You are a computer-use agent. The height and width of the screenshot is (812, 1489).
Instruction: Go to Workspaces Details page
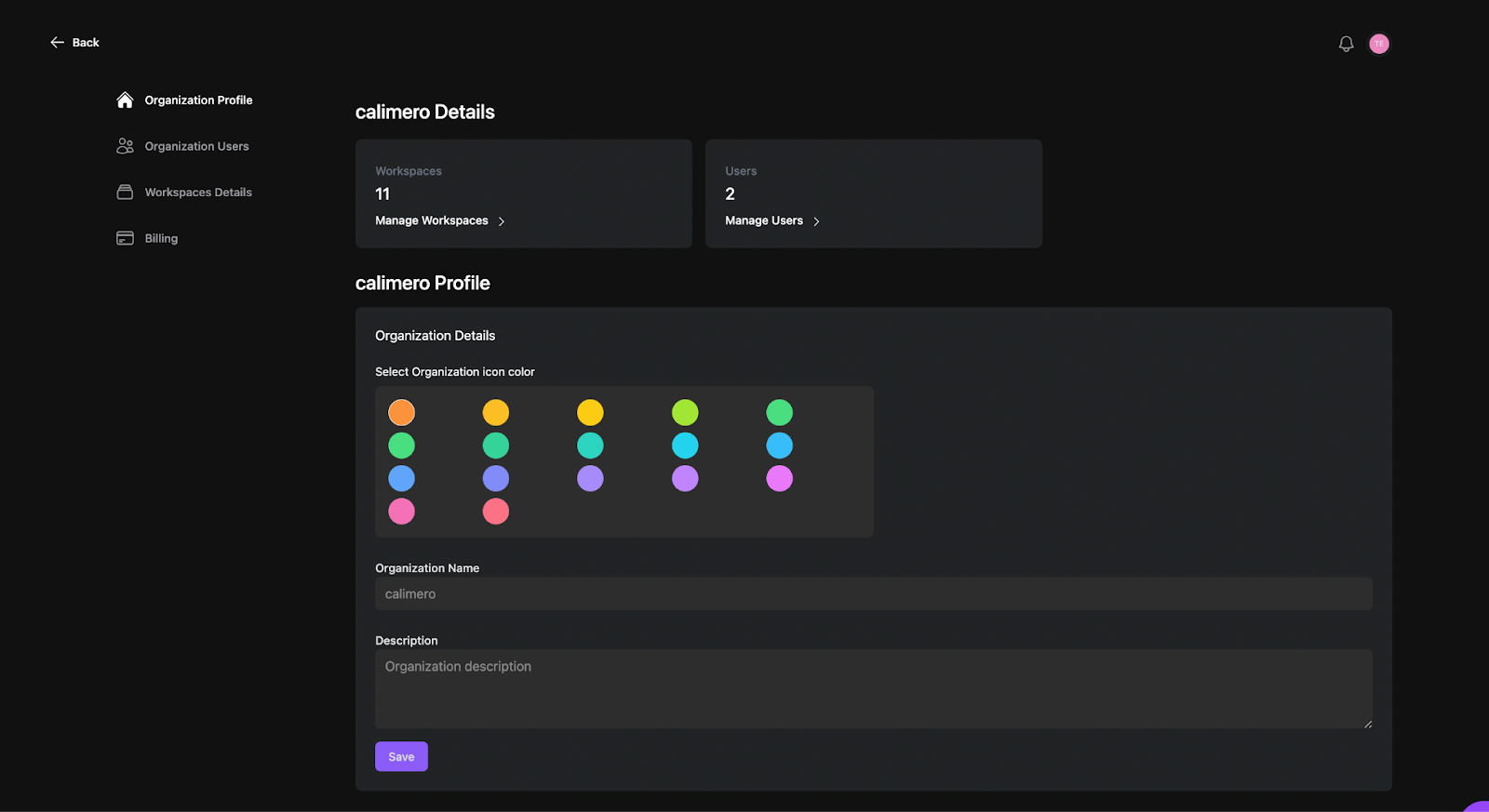click(x=198, y=193)
